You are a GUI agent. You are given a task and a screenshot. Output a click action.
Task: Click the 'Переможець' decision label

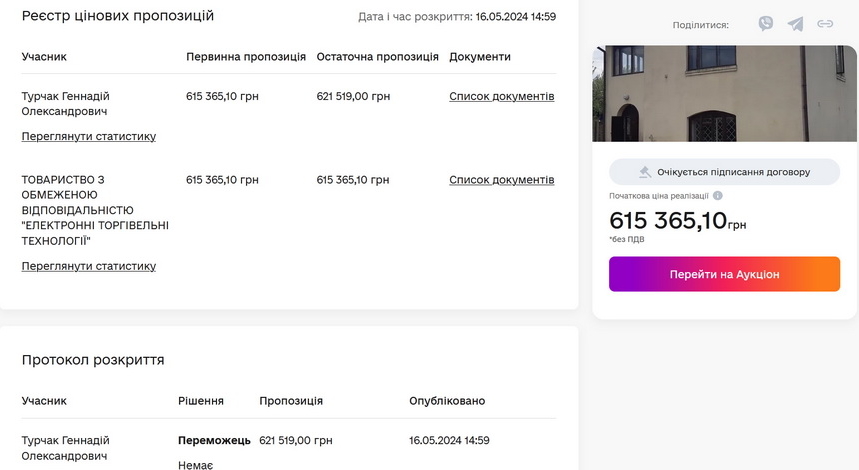[214, 440]
